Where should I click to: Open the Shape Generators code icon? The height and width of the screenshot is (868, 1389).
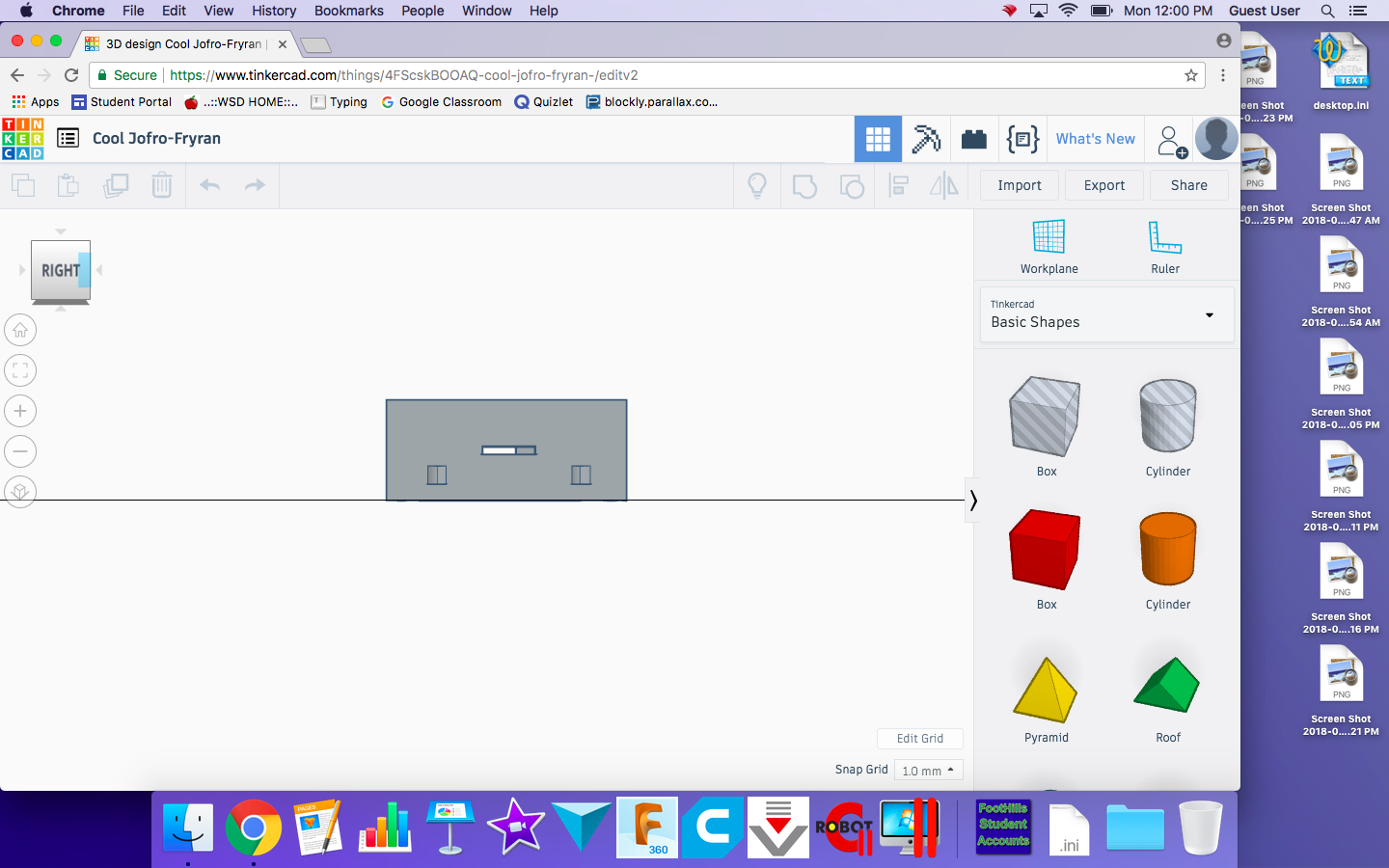coord(1022,139)
